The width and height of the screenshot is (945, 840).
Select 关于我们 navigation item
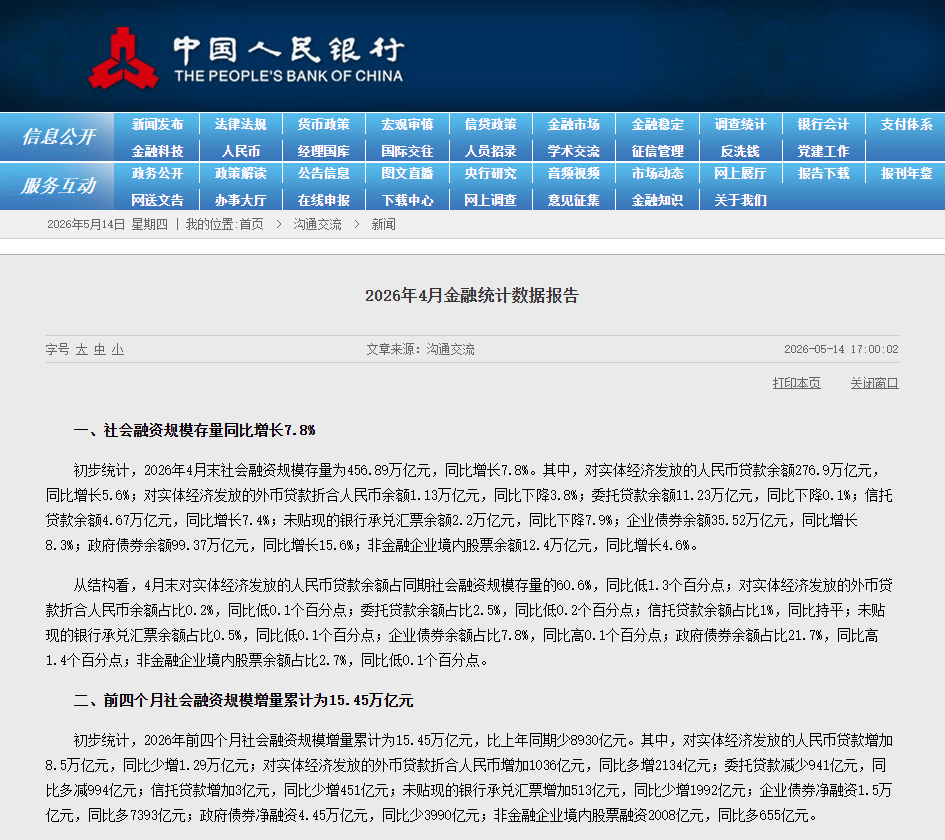click(x=740, y=199)
